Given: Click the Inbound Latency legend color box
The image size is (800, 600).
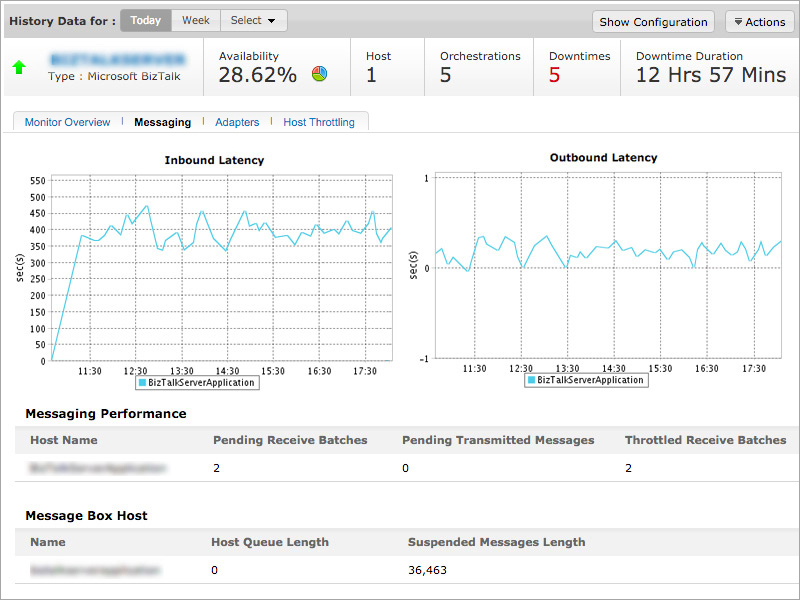Looking at the screenshot, I should pyautogui.click(x=142, y=383).
